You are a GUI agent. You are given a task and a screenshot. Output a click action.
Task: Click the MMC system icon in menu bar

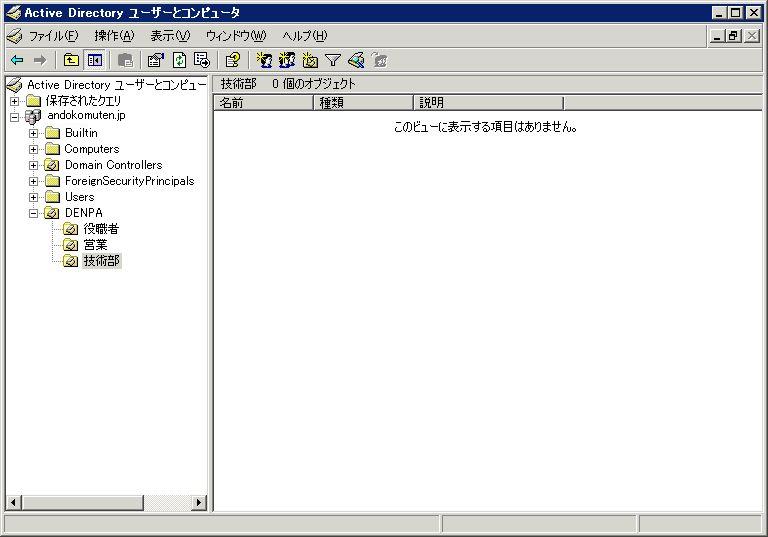point(15,36)
